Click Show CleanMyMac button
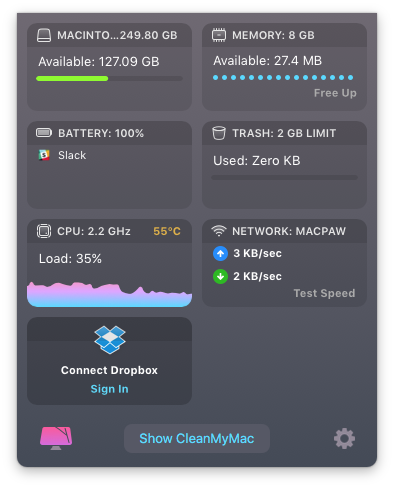 point(197,438)
